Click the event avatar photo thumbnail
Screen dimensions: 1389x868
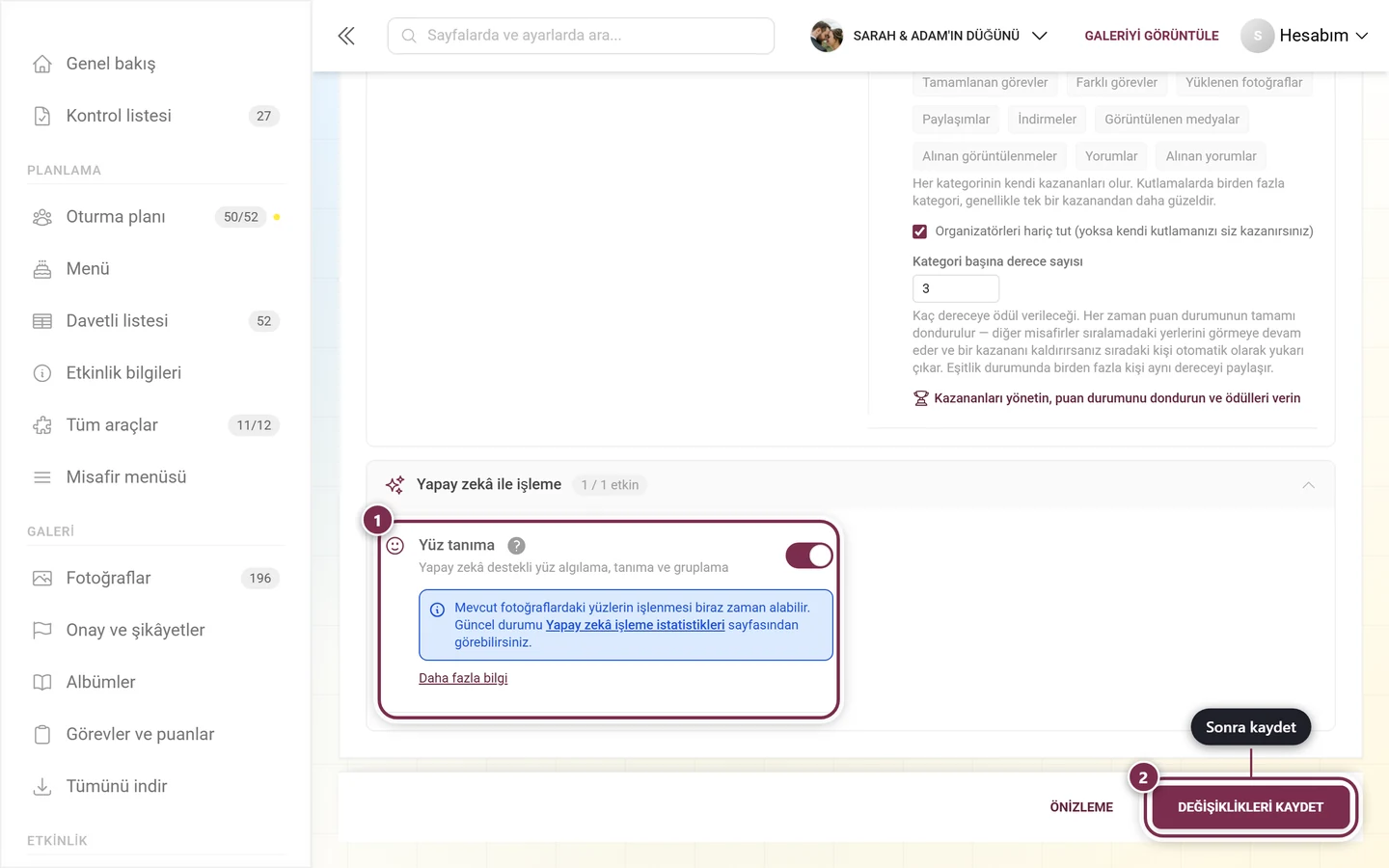(x=827, y=36)
